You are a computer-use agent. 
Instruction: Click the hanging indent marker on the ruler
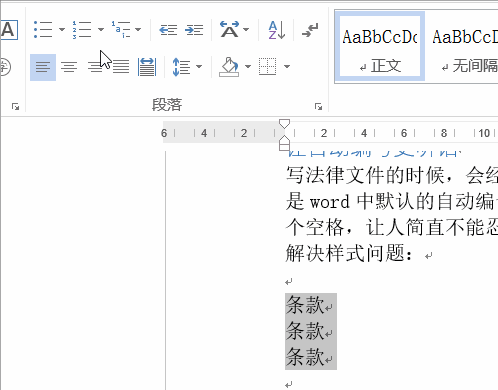(284, 140)
